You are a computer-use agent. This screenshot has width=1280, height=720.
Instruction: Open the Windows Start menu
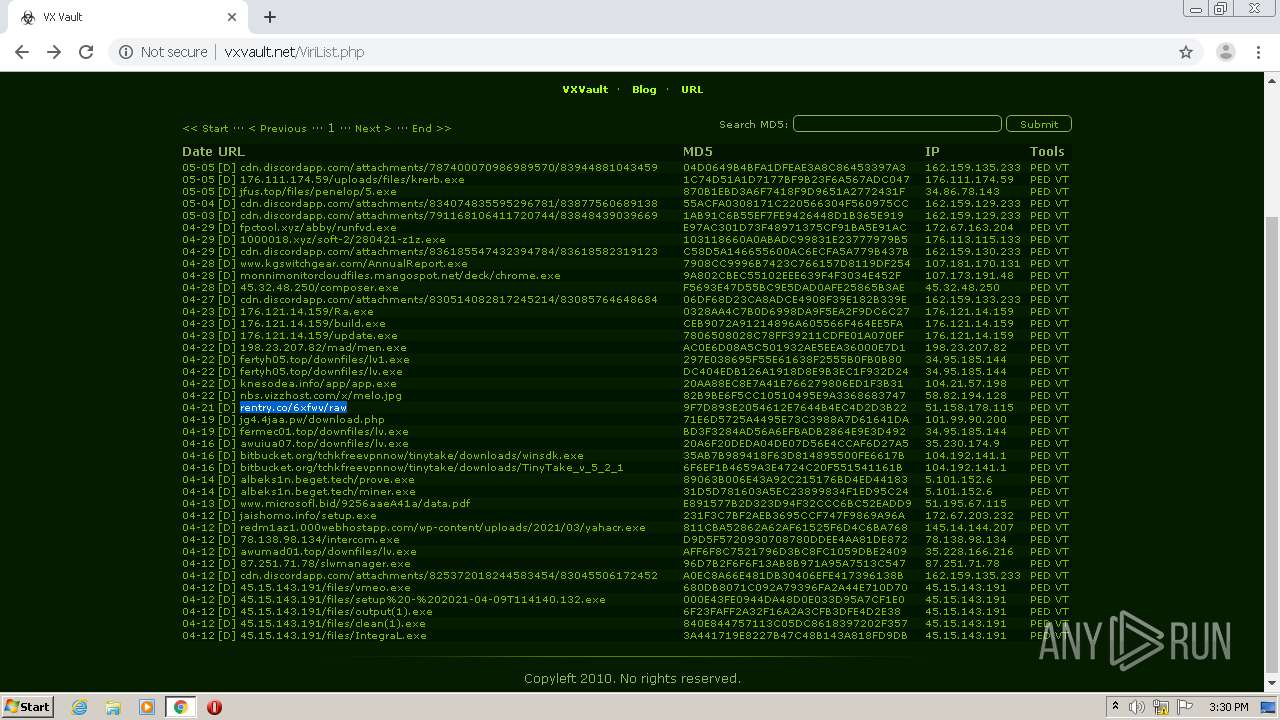pos(27,706)
